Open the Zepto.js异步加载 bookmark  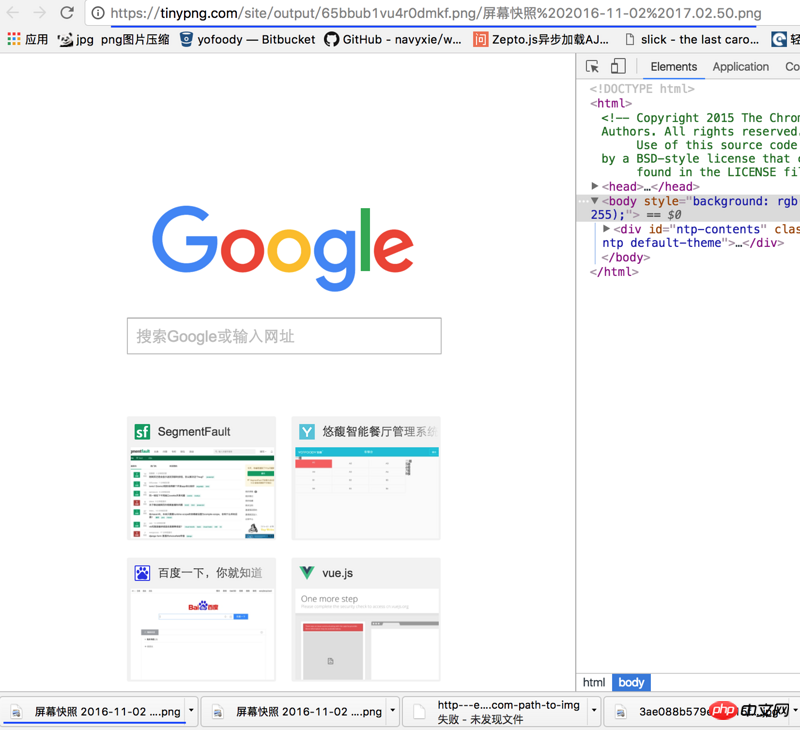pyautogui.click(x=541, y=39)
